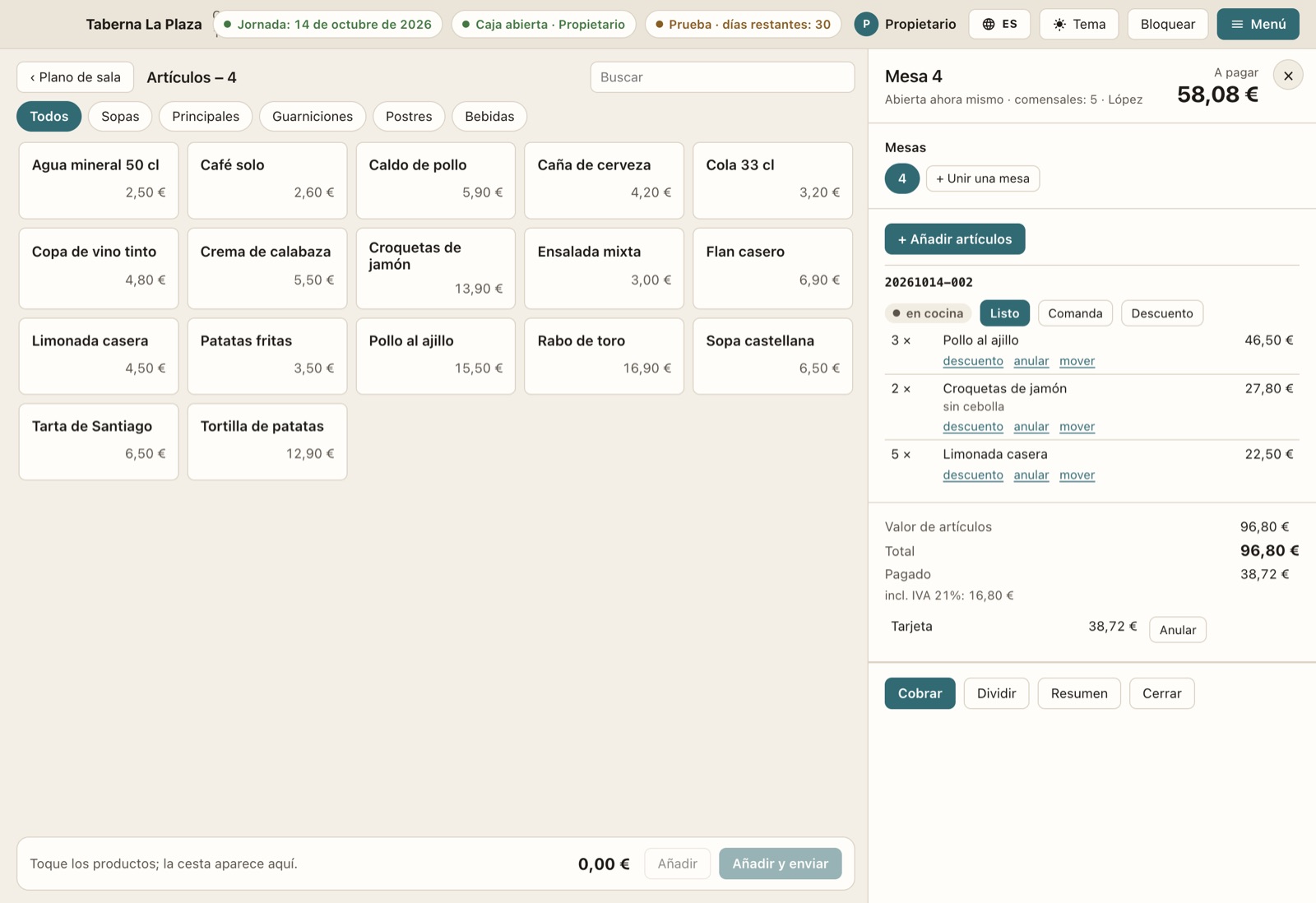Screen dimensions: 1316x903
Task: Close the Mesa 4 panel
Action: (x=1288, y=76)
